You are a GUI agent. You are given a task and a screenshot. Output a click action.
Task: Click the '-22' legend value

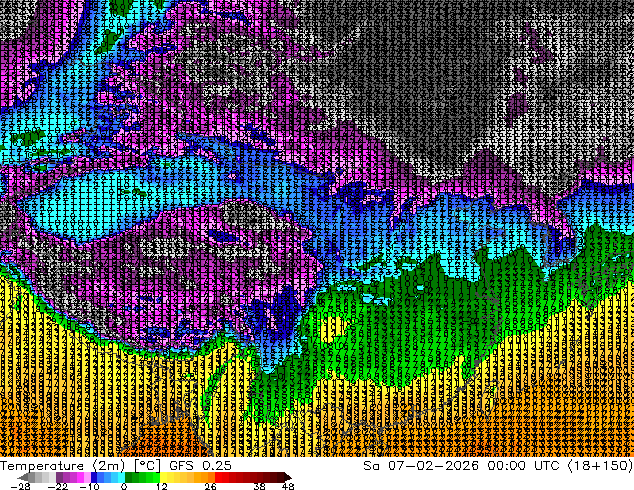pyautogui.click(x=57, y=486)
